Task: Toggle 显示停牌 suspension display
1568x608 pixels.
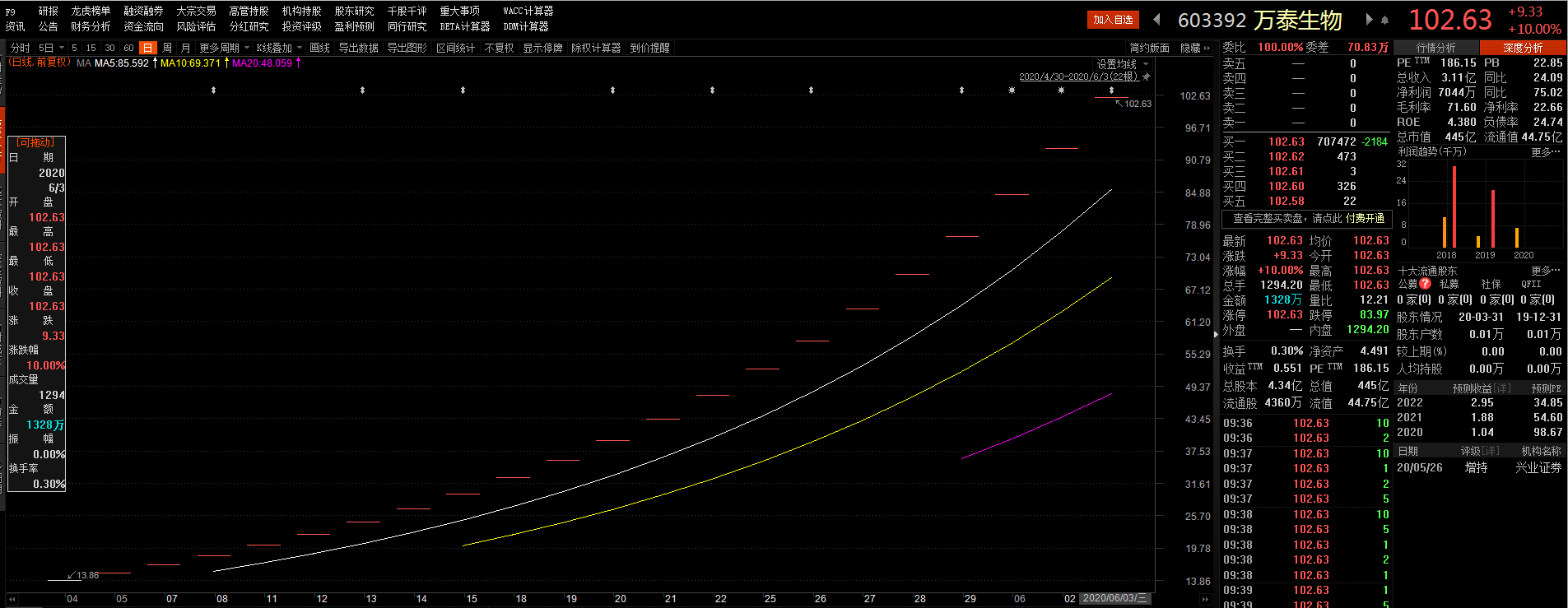Action: (x=542, y=48)
